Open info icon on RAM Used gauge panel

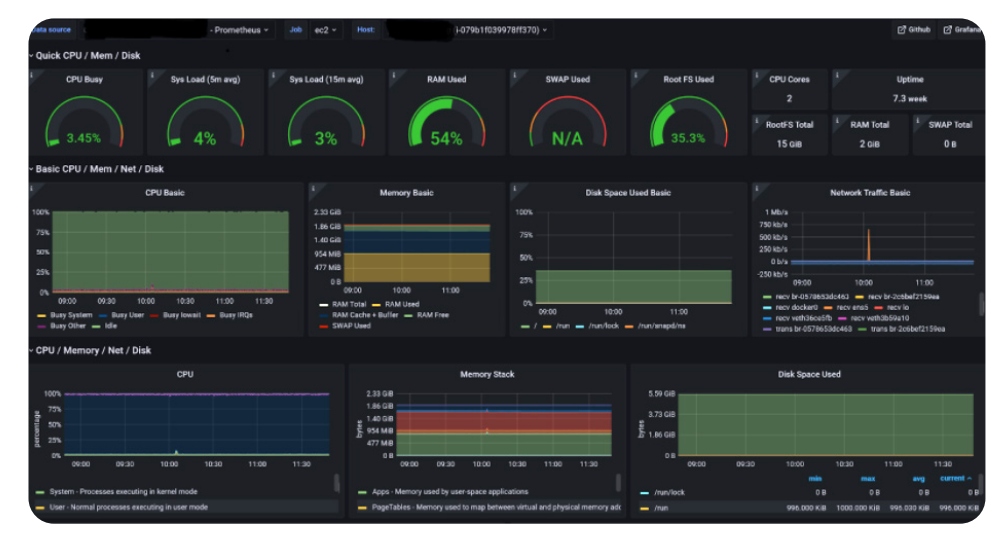click(394, 75)
